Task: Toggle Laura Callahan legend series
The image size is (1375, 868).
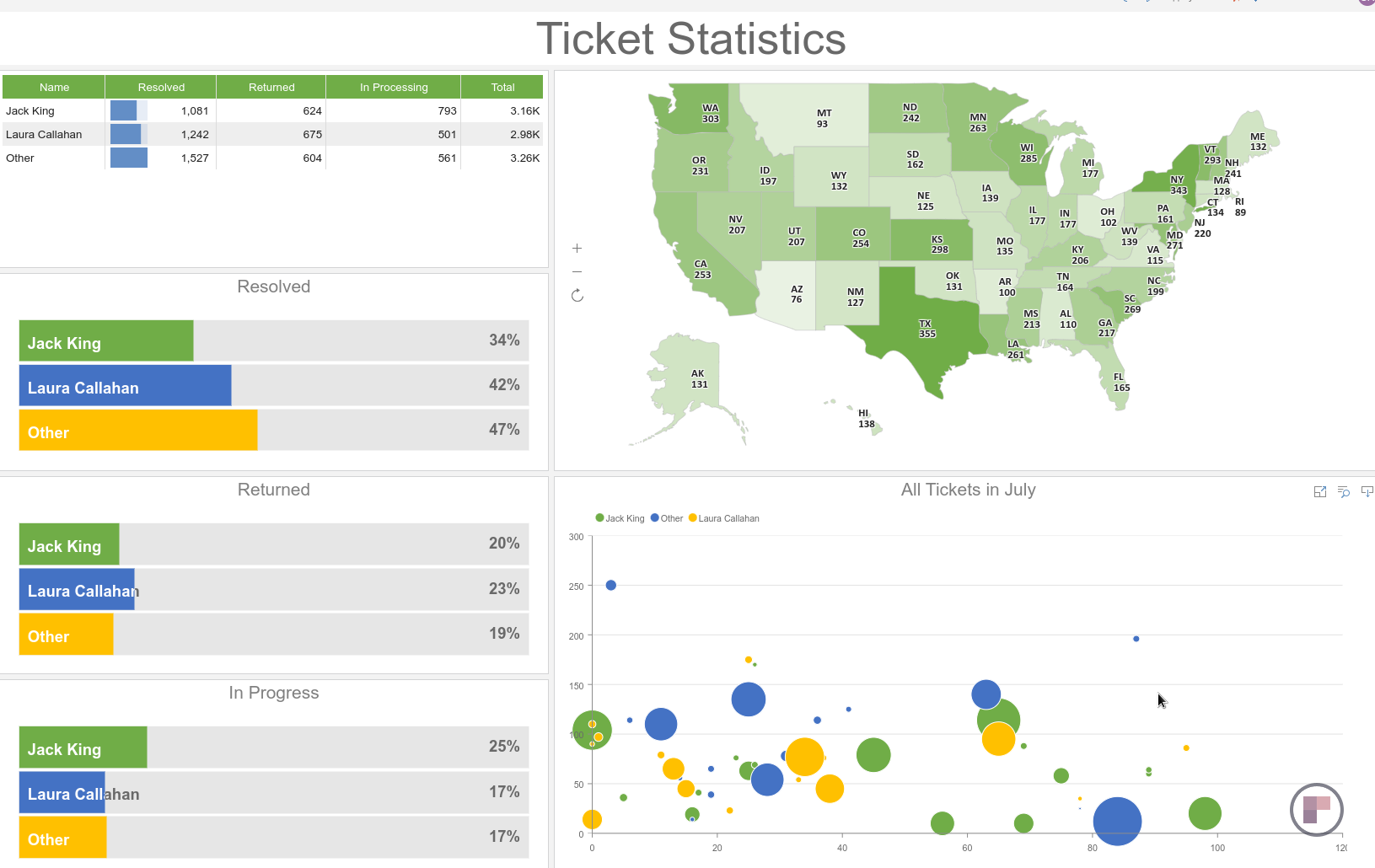Action: coord(723,518)
